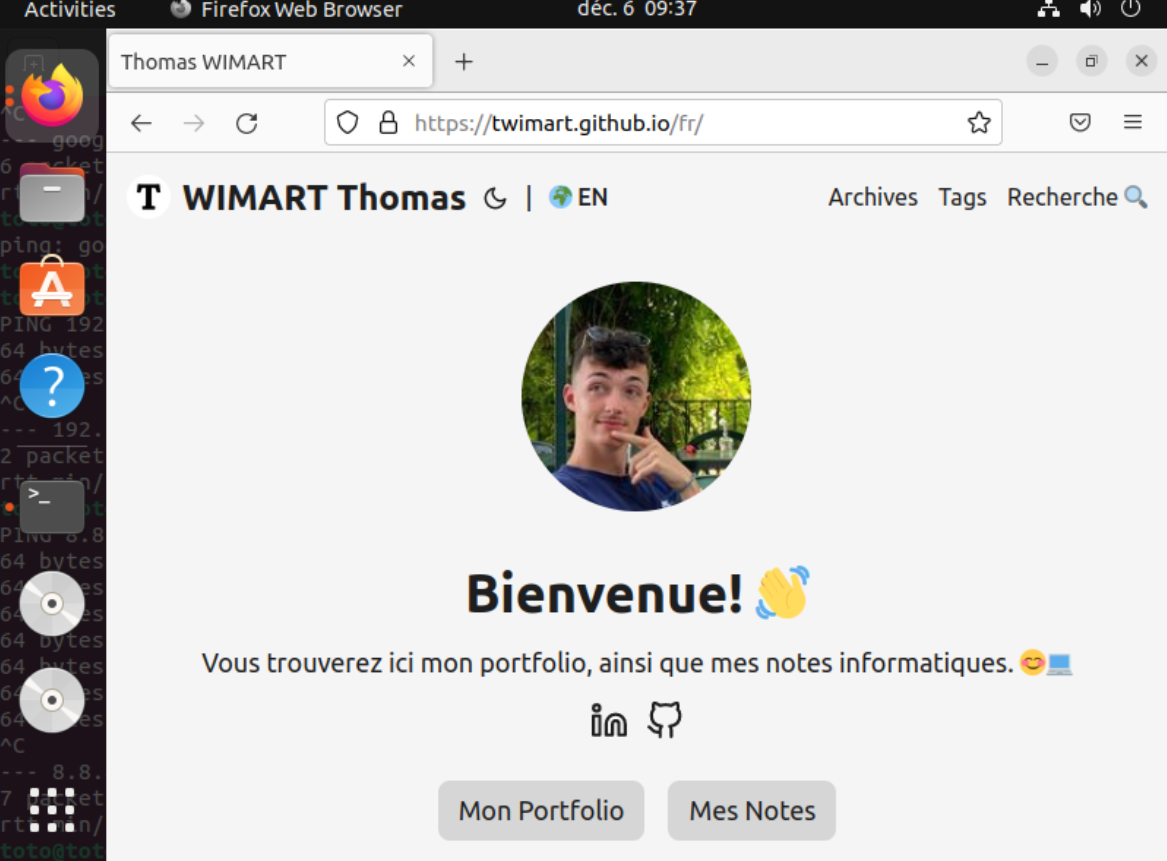Toggle dark mode moon icon
Screen dimensions: 1167x861
click(x=495, y=199)
